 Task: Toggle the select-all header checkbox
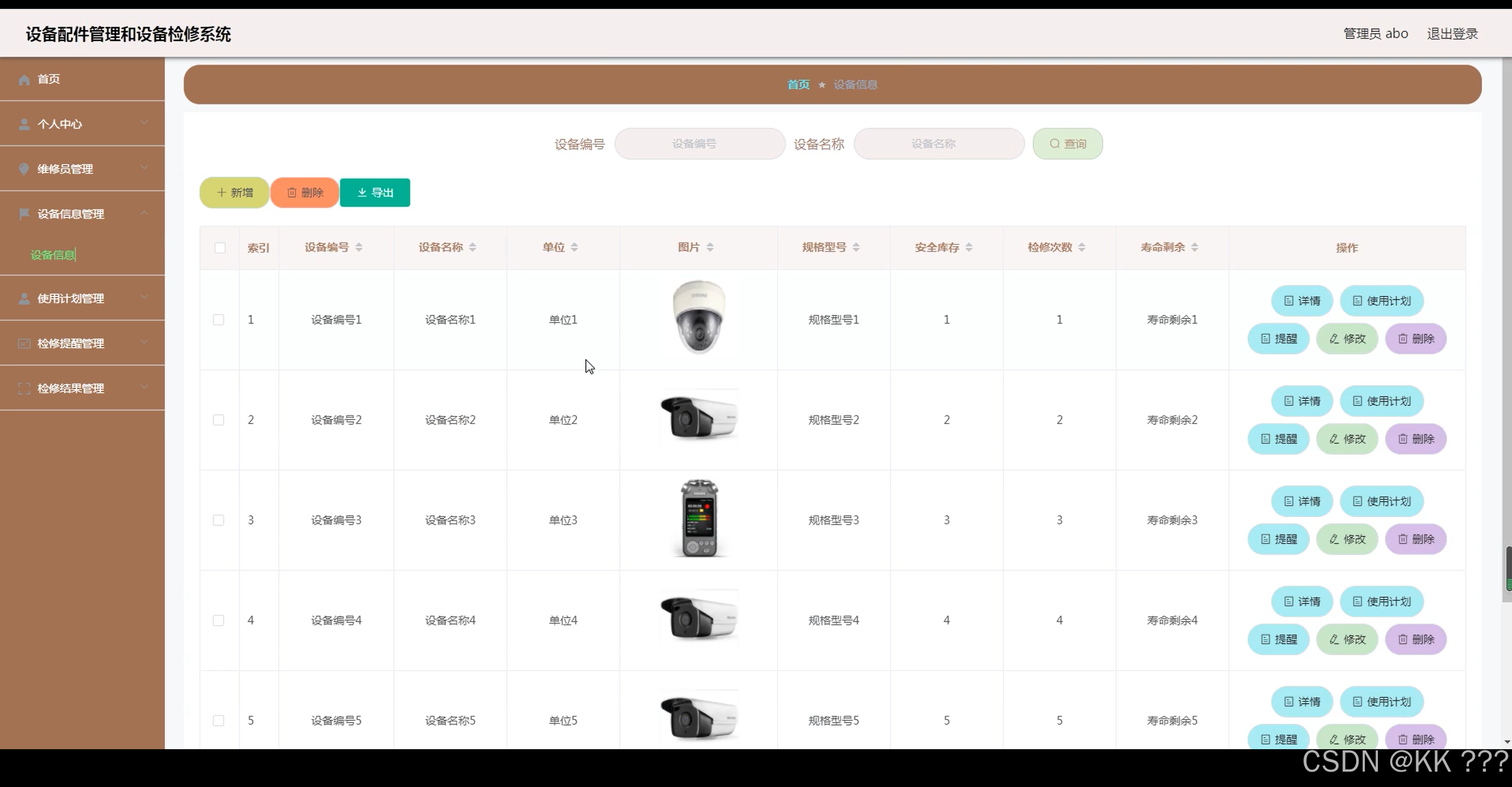[x=220, y=248]
